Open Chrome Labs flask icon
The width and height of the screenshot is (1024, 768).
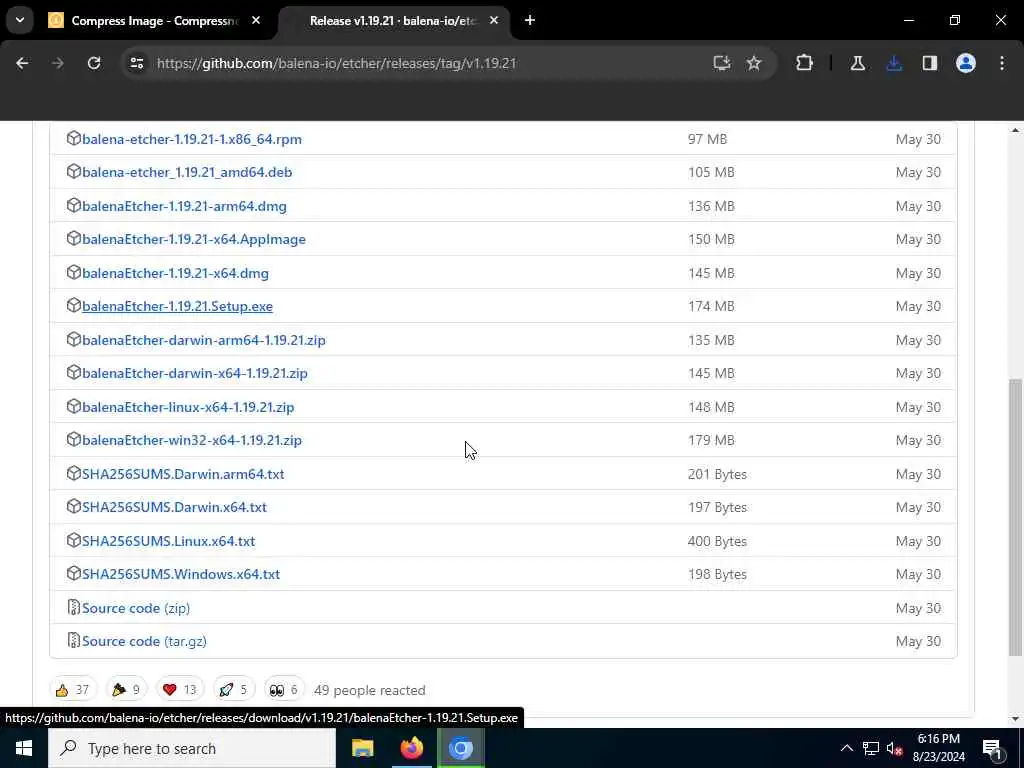coord(858,63)
